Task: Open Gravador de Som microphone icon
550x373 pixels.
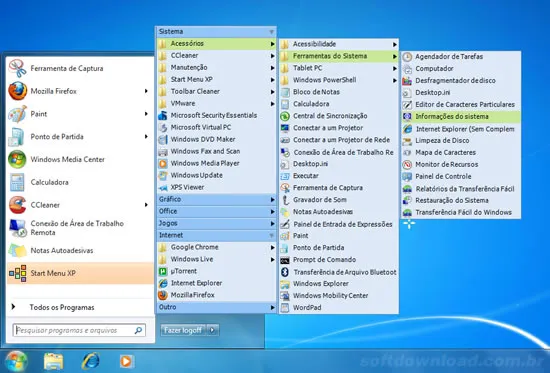Action: coord(285,200)
